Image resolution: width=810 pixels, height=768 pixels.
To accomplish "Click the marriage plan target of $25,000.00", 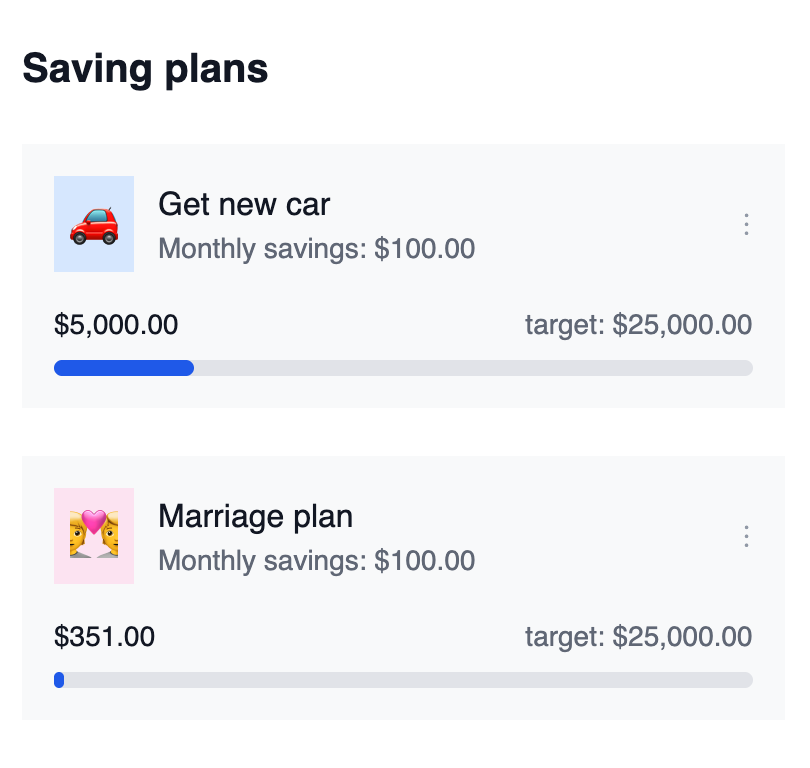I will click(639, 637).
